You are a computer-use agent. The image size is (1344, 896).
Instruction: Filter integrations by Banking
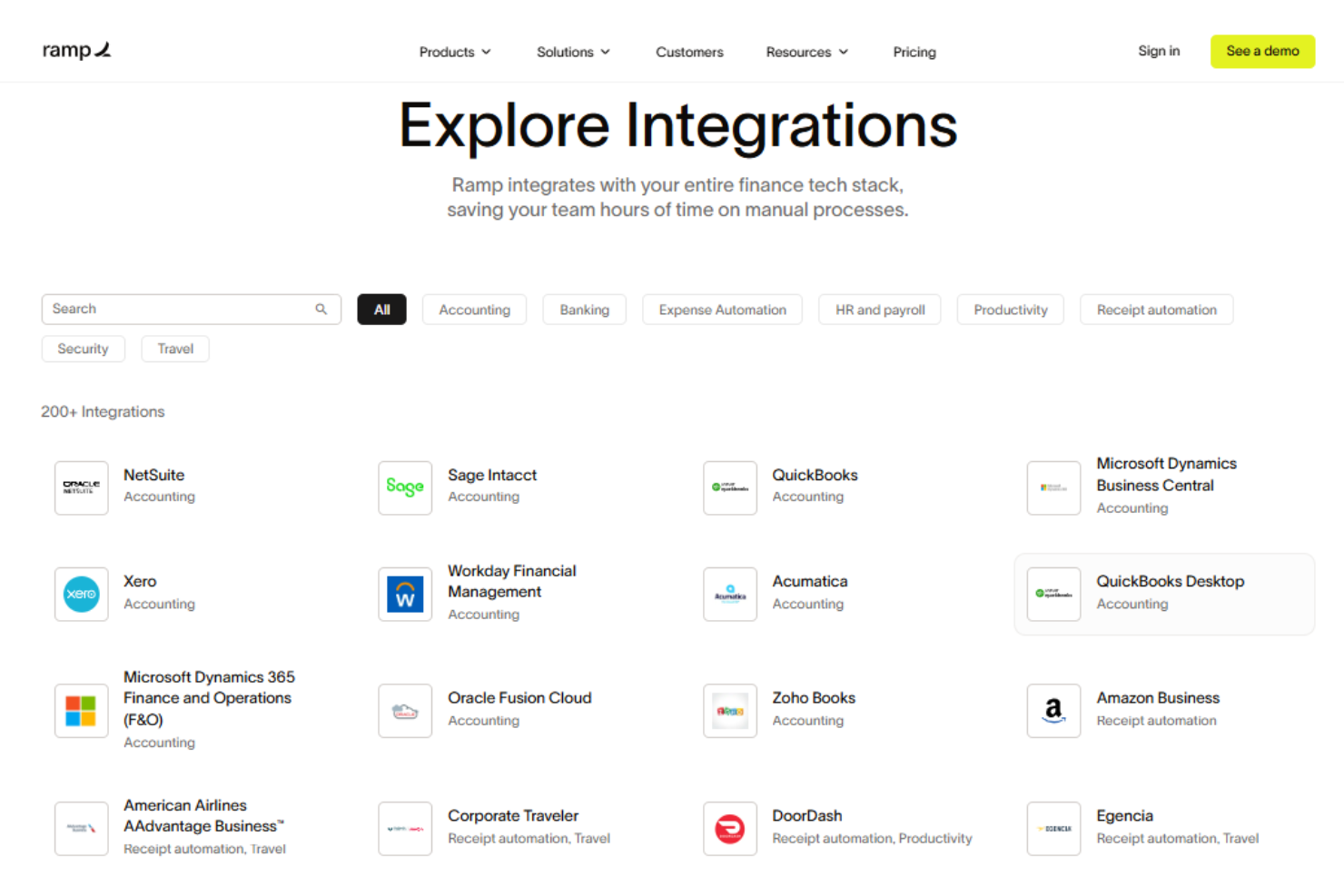585,310
